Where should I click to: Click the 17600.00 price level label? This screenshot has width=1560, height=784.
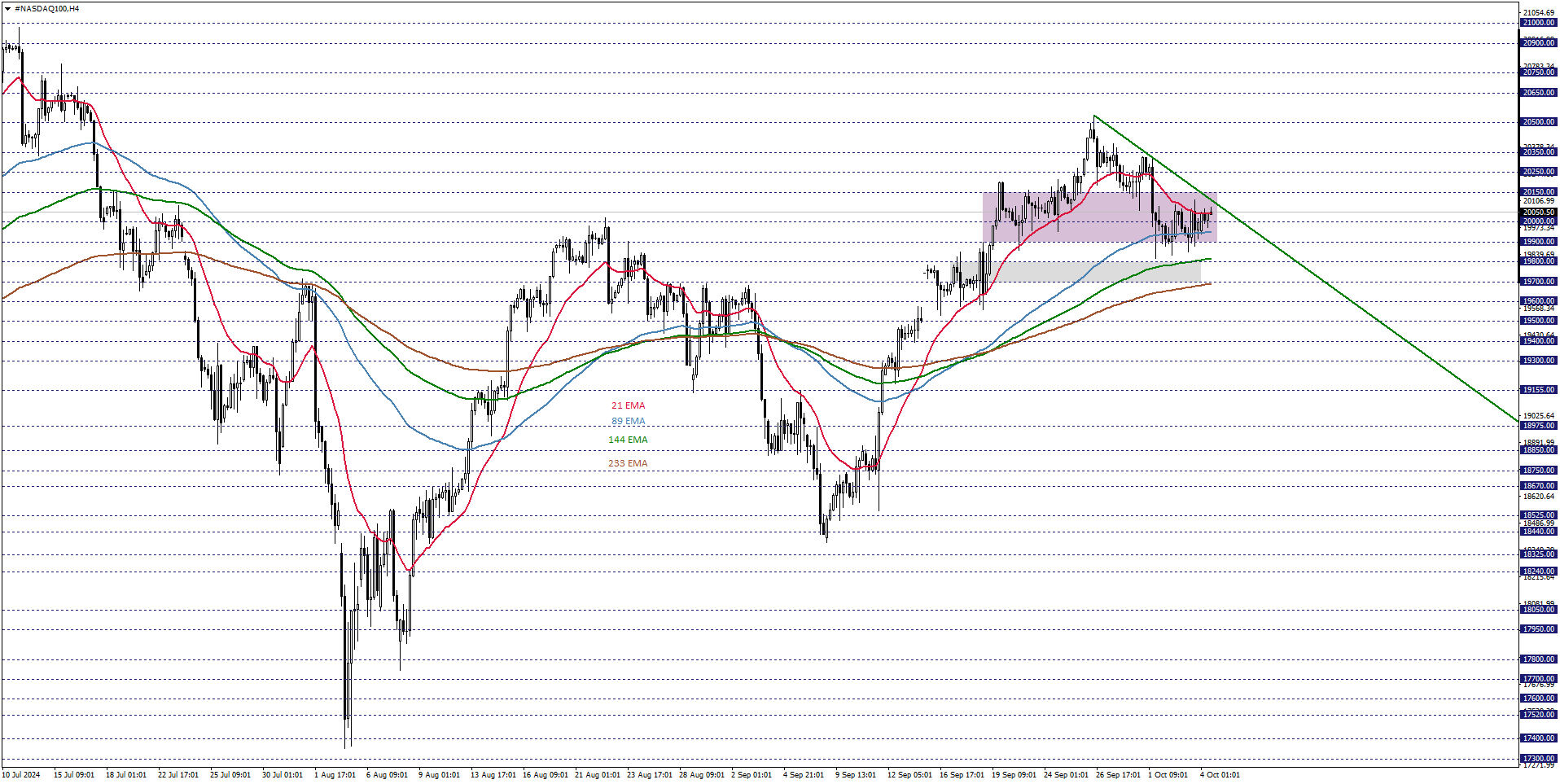1539,699
